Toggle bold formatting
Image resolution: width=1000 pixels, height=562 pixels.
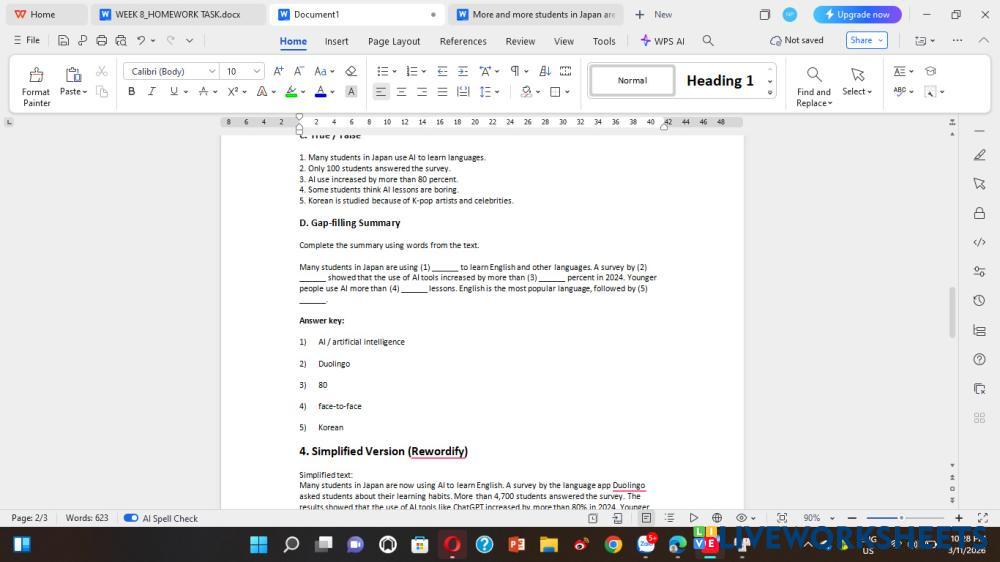pyautogui.click(x=131, y=91)
